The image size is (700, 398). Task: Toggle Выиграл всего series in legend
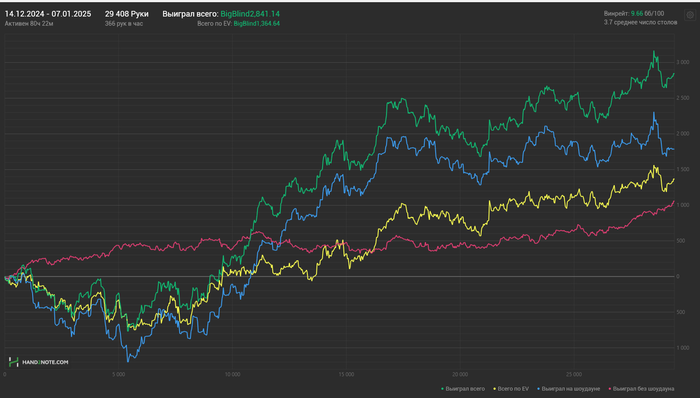pos(465,389)
